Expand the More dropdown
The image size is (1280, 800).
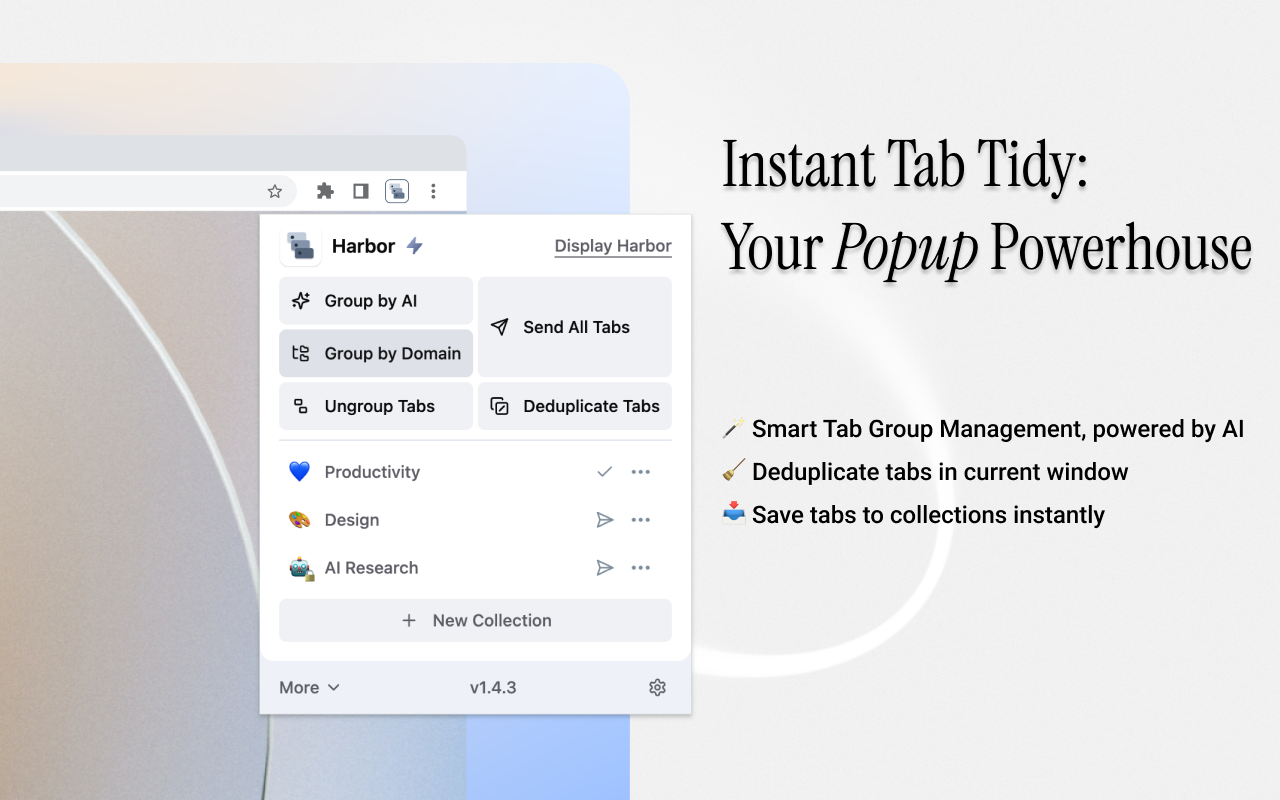click(310, 687)
